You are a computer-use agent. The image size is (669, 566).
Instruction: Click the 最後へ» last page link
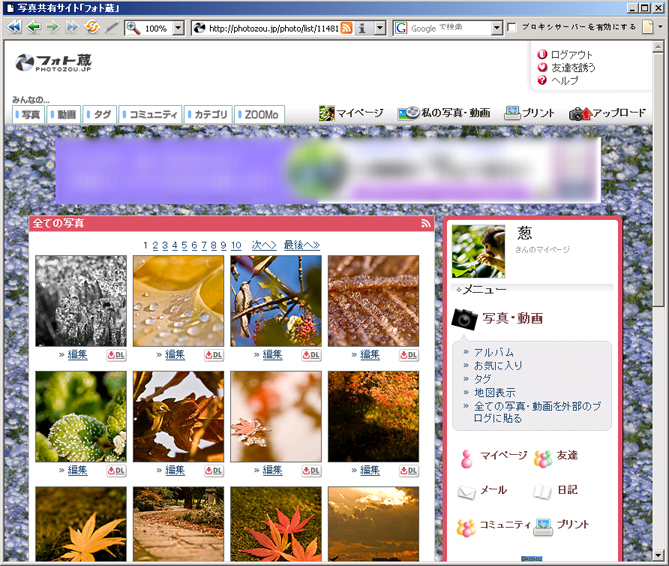pos(302,245)
